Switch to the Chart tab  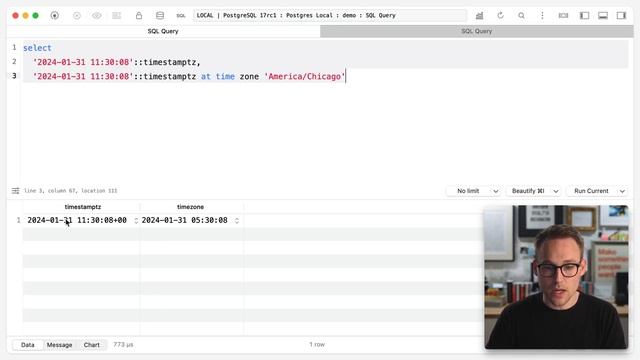(92, 345)
